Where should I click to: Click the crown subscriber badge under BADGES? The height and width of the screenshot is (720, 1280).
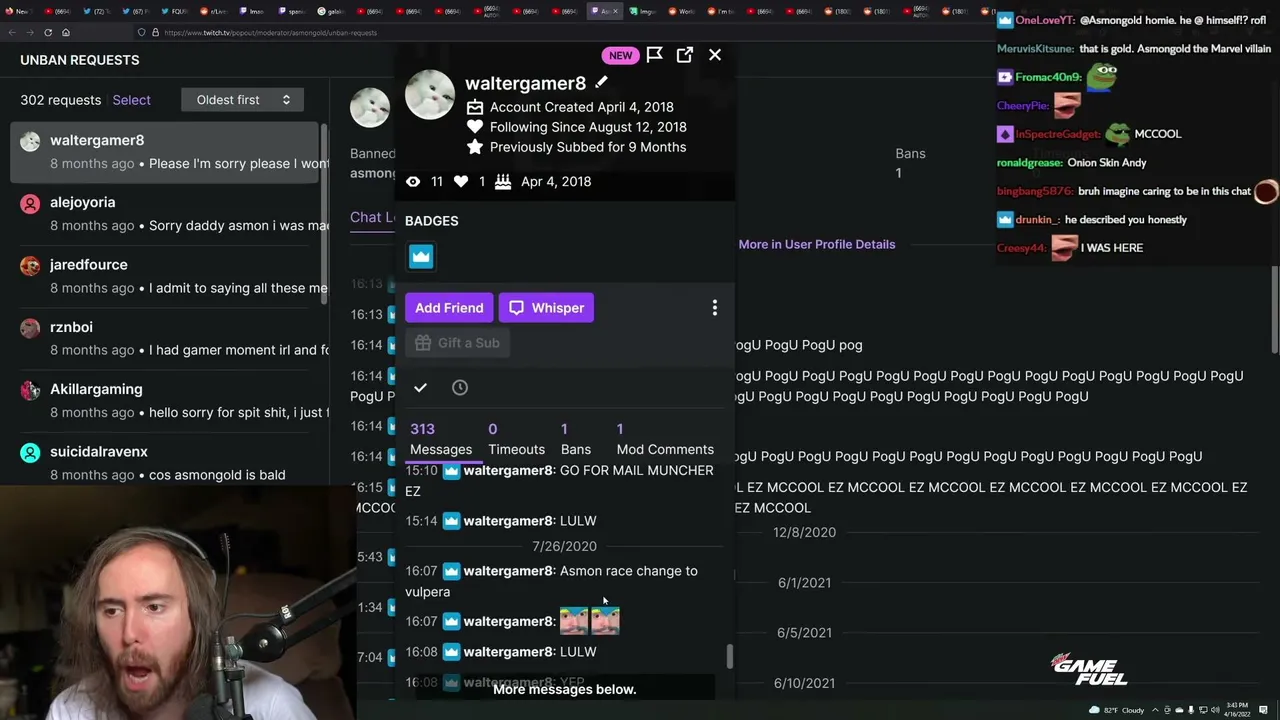point(421,257)
